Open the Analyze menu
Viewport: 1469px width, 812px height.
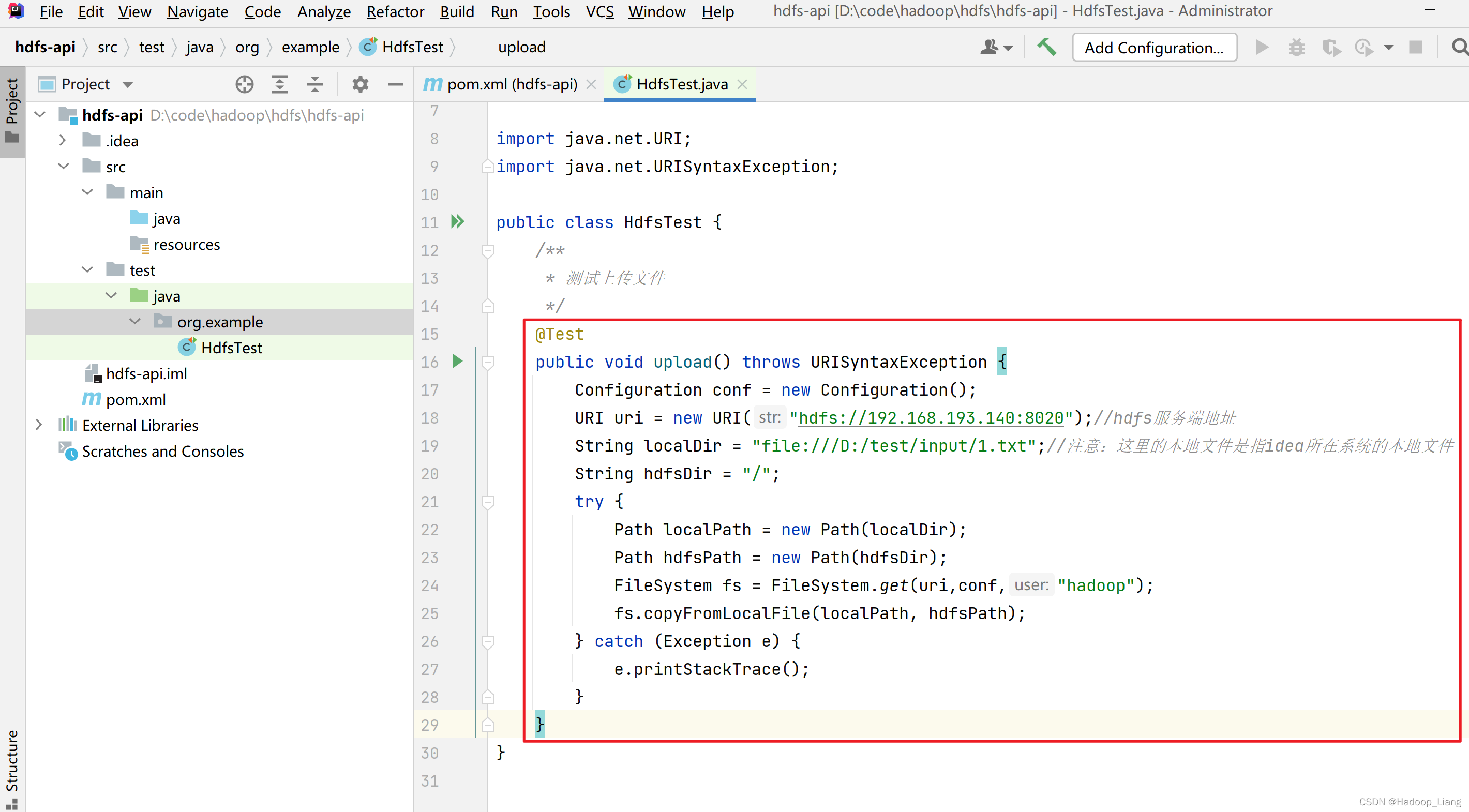324,11
